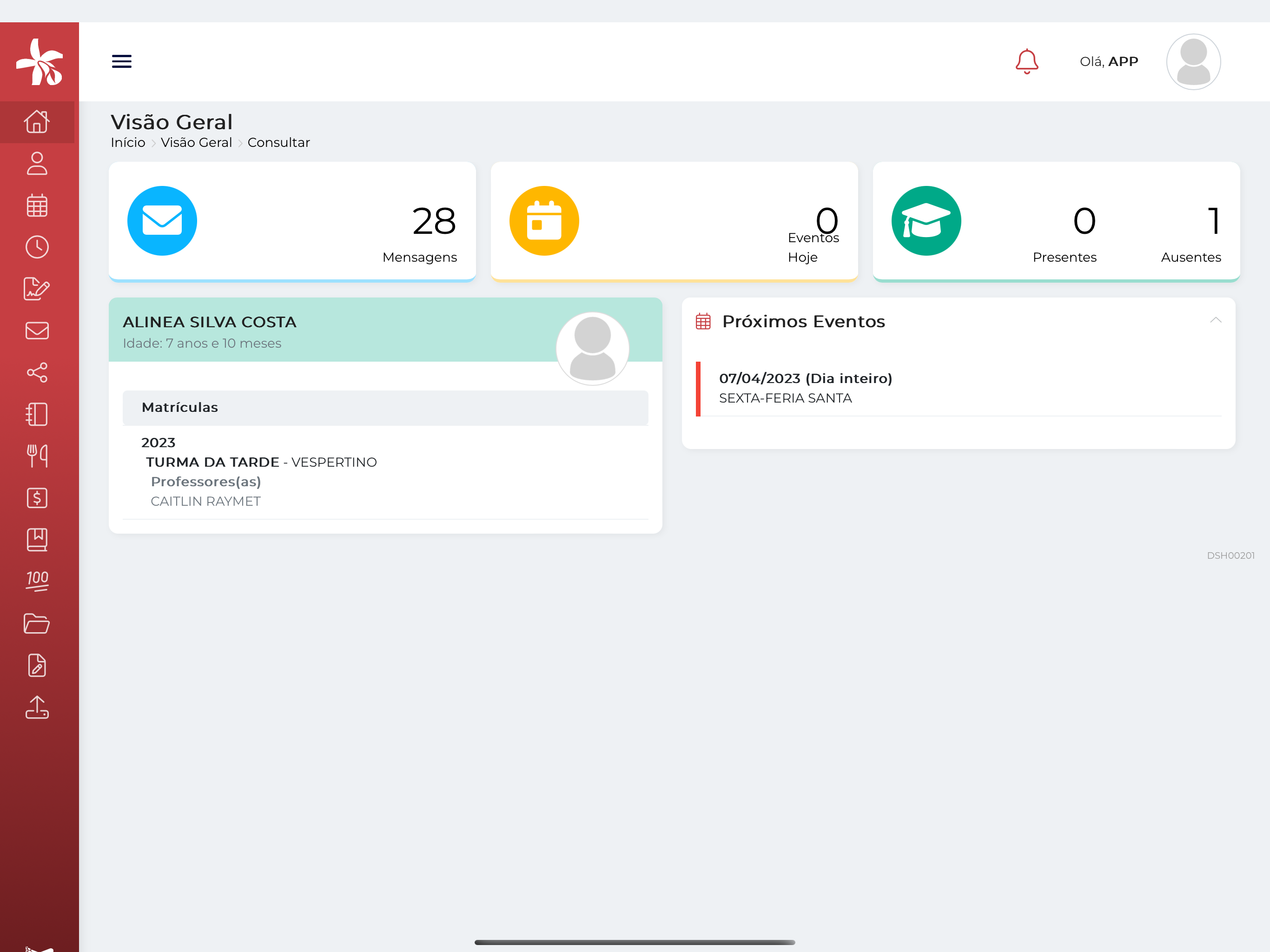Open the notebook sidebar icon
The height and width of the screenshot is (952, 1270).
[x=37, y=414]
